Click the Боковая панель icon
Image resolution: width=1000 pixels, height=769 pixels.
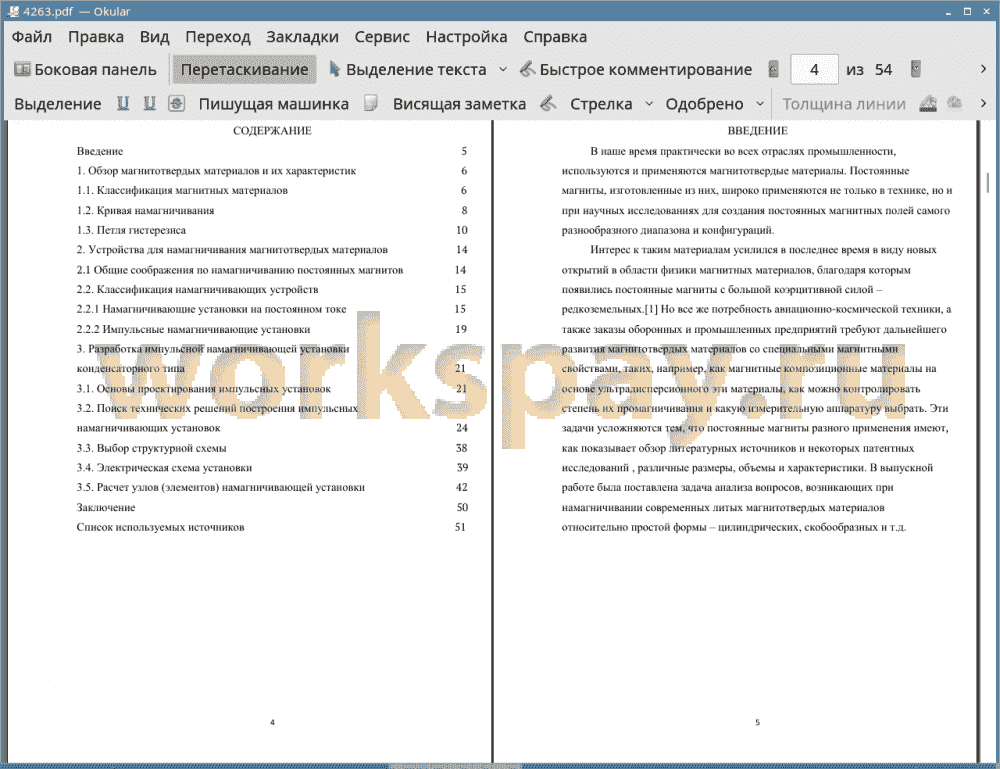pyautogui.click(x=22, y=69)
